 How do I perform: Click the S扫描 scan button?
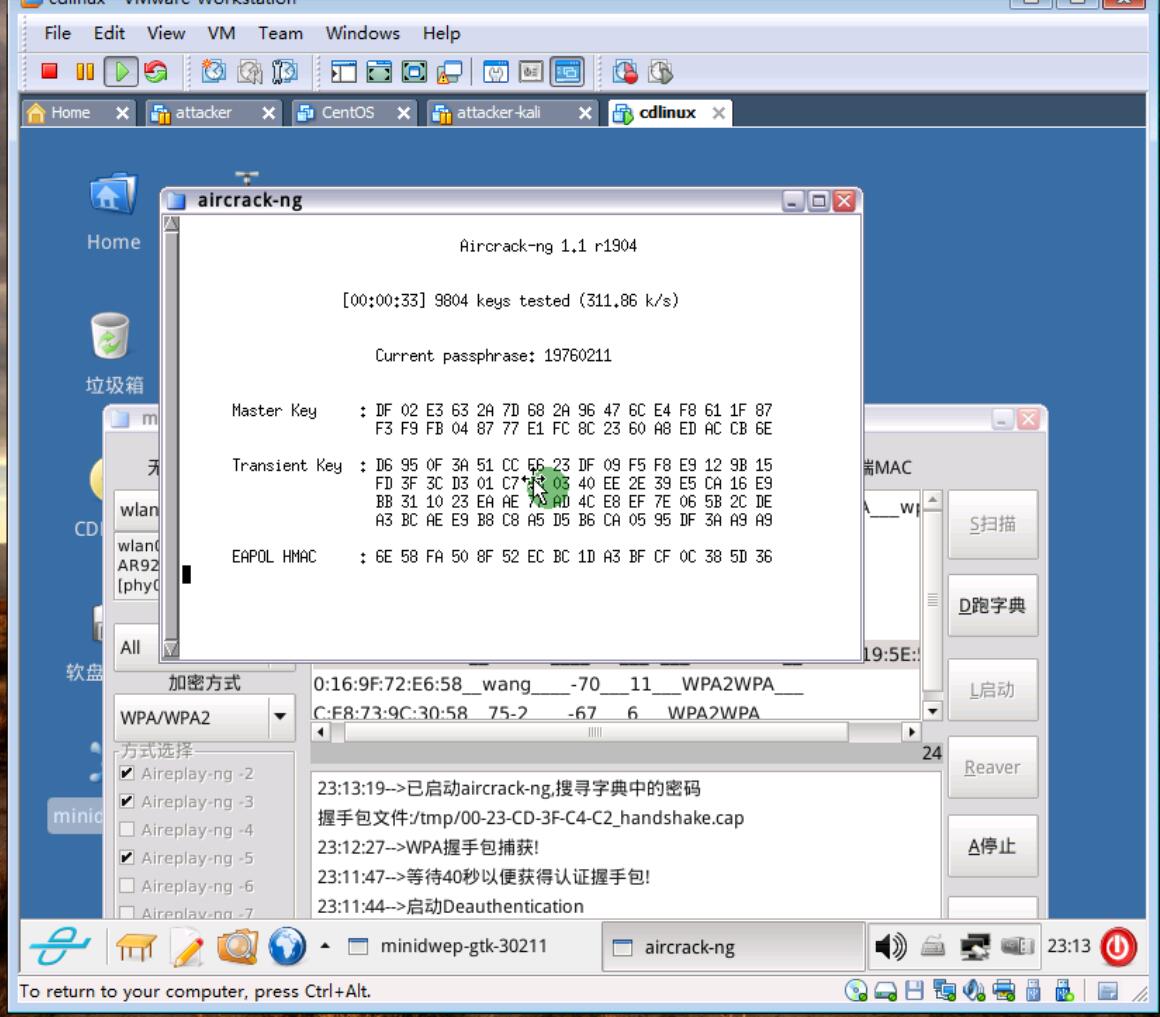[992, 524]
